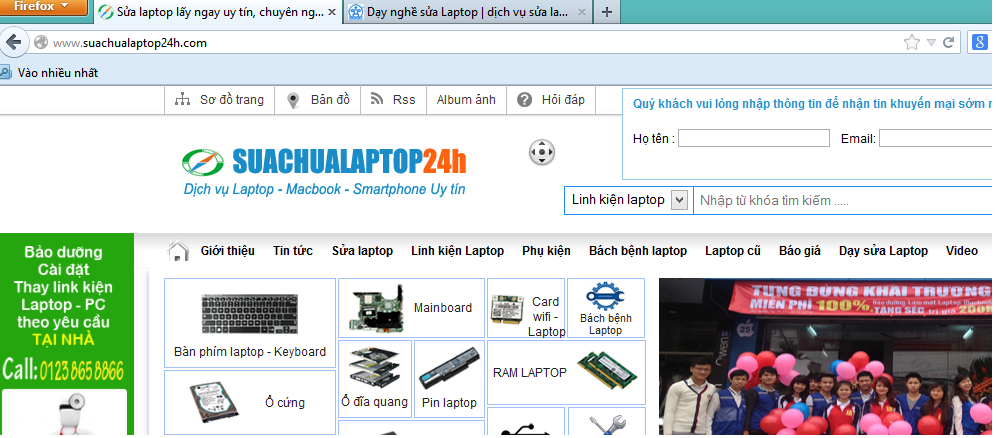The height and width of the screenshot is (438, 996).
Task: Open a new tab with plus button
Action: 607,12
